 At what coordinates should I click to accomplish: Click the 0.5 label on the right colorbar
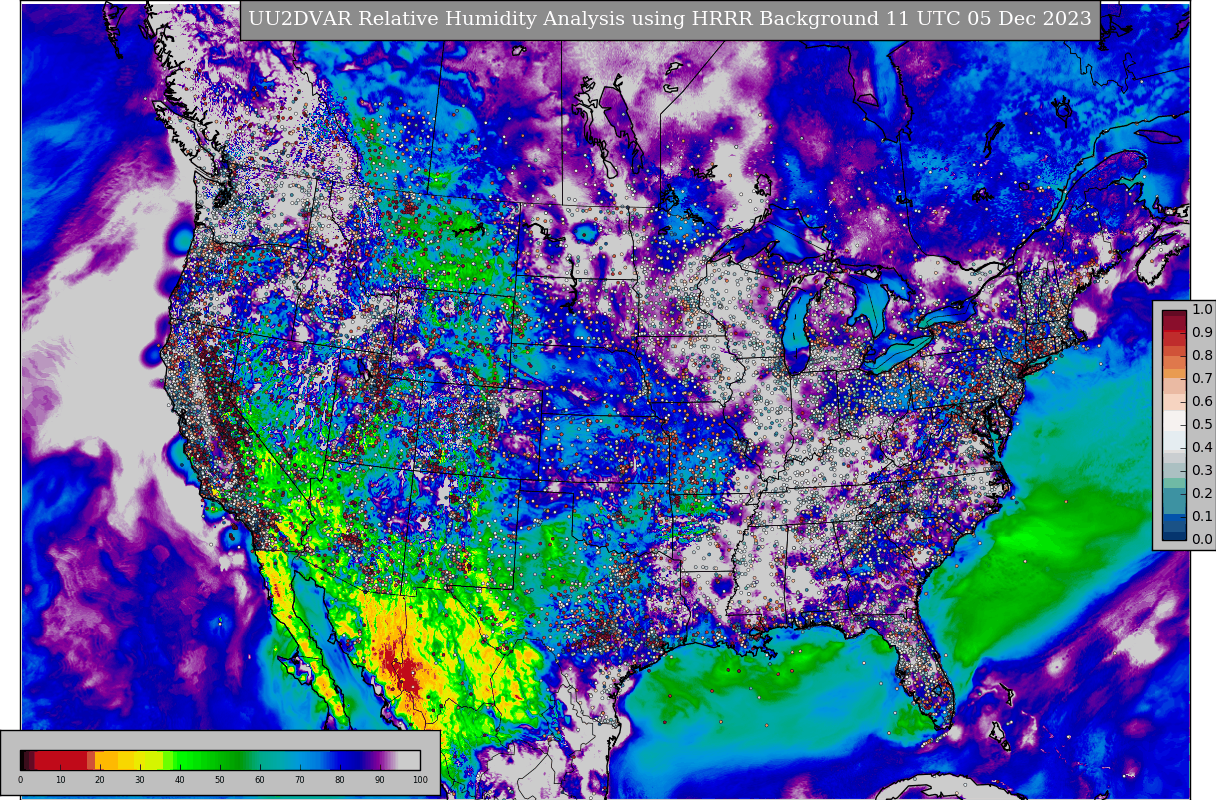pyautogui.click(x=1202, y=424)
